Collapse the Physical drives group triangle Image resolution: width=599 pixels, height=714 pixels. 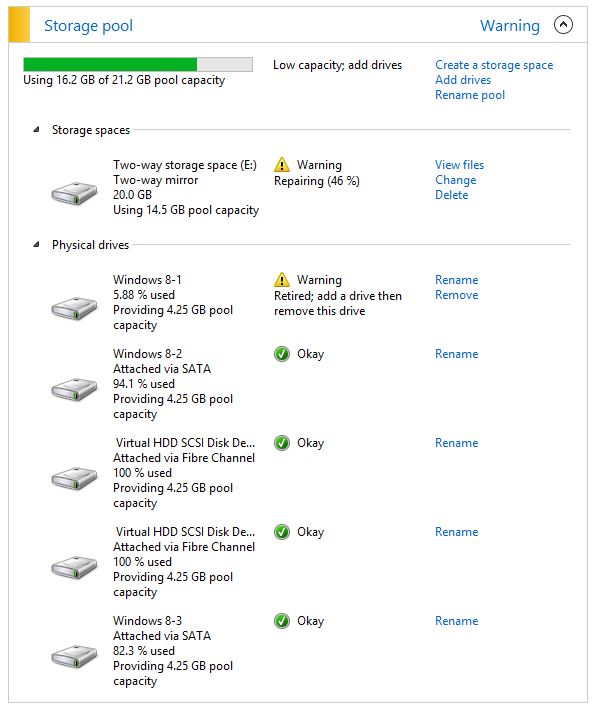point(36,245)
